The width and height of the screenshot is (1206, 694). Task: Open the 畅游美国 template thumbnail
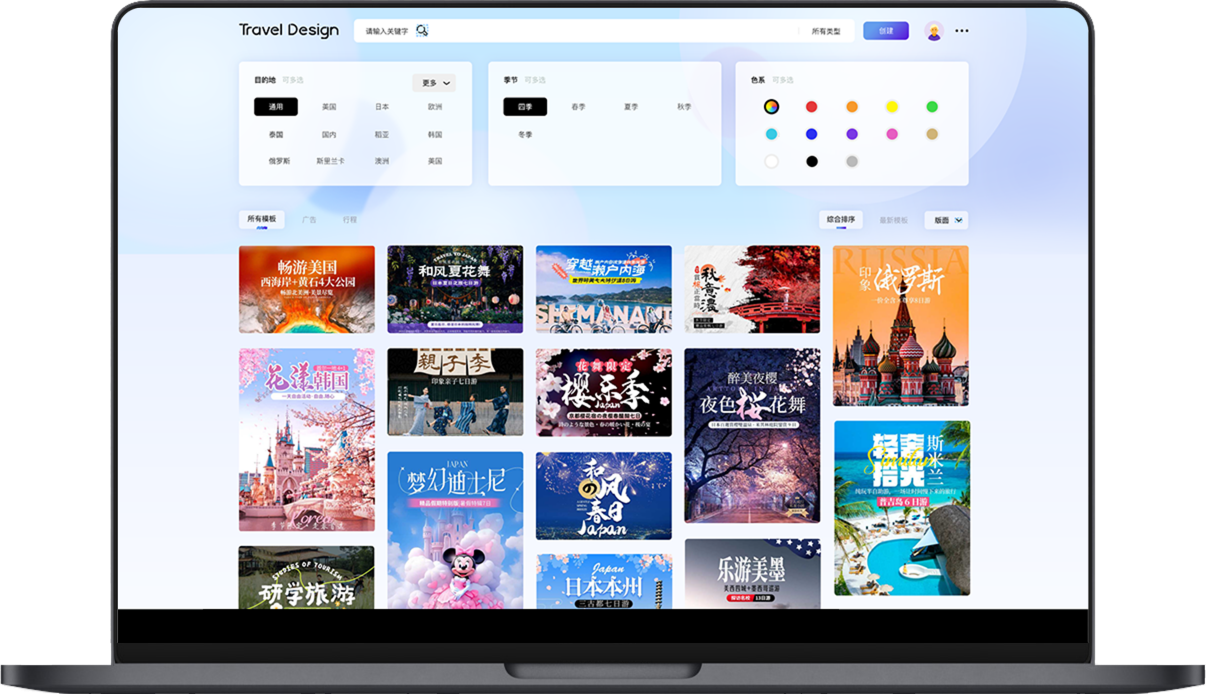pos(307,289)
